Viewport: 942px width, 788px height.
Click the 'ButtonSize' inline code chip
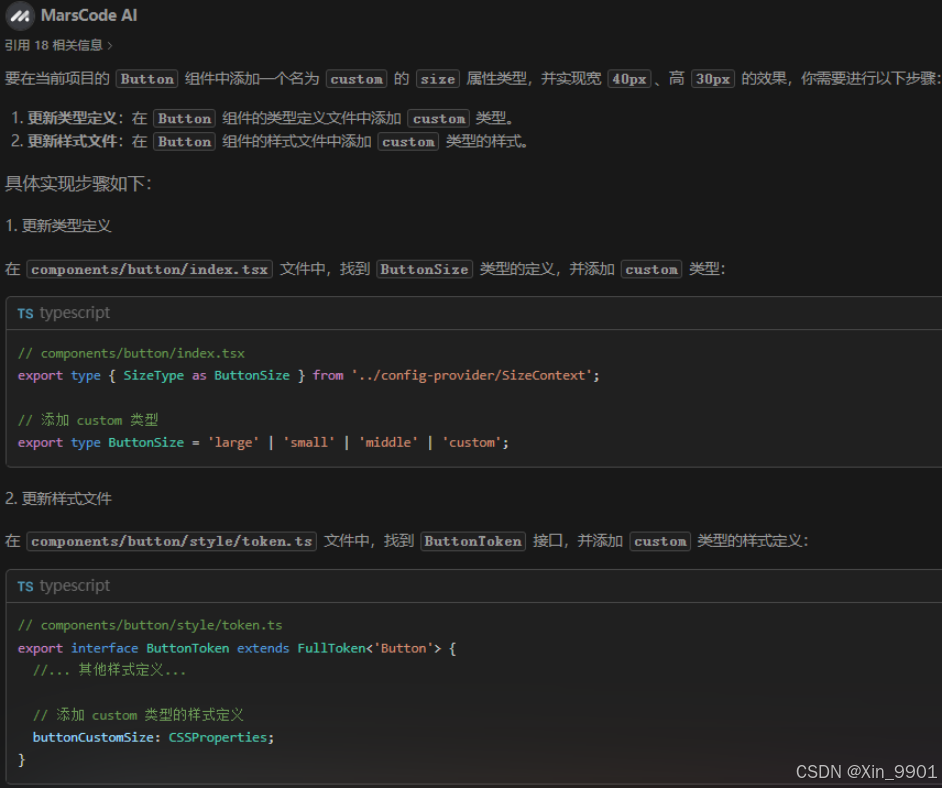[x=424, y=269]
